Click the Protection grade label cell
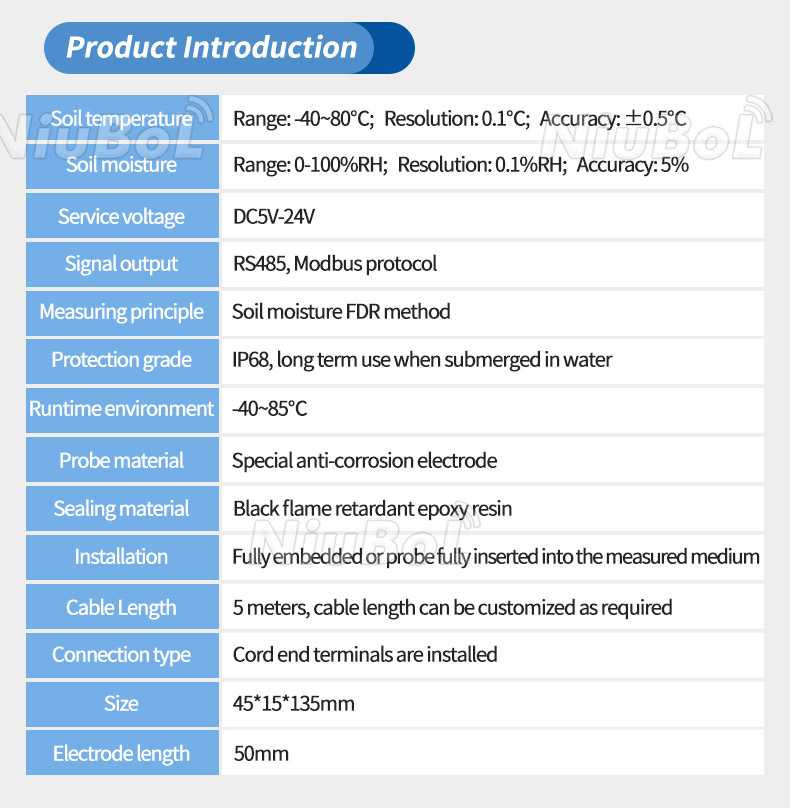Screen dimensions: 790x808 coord(122,360)
